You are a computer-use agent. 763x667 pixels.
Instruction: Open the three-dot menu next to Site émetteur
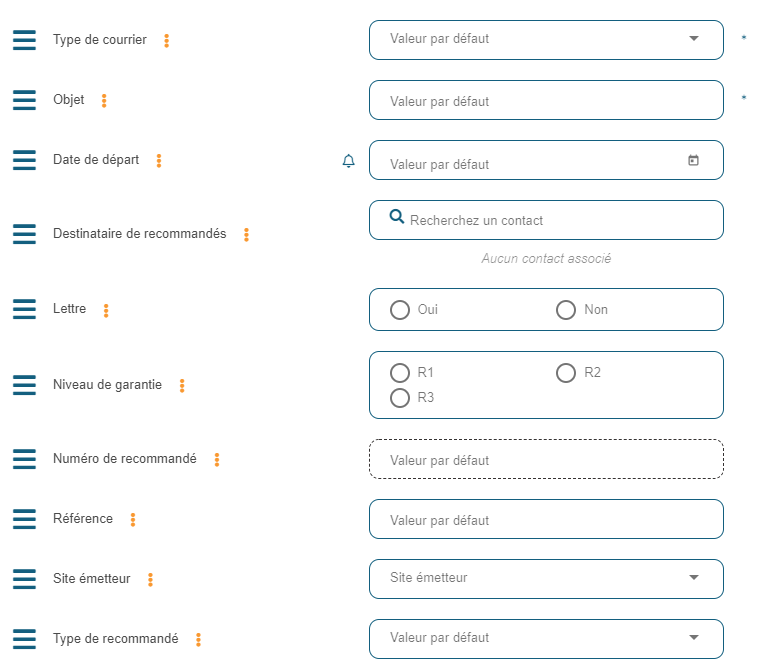coord(150,579)
